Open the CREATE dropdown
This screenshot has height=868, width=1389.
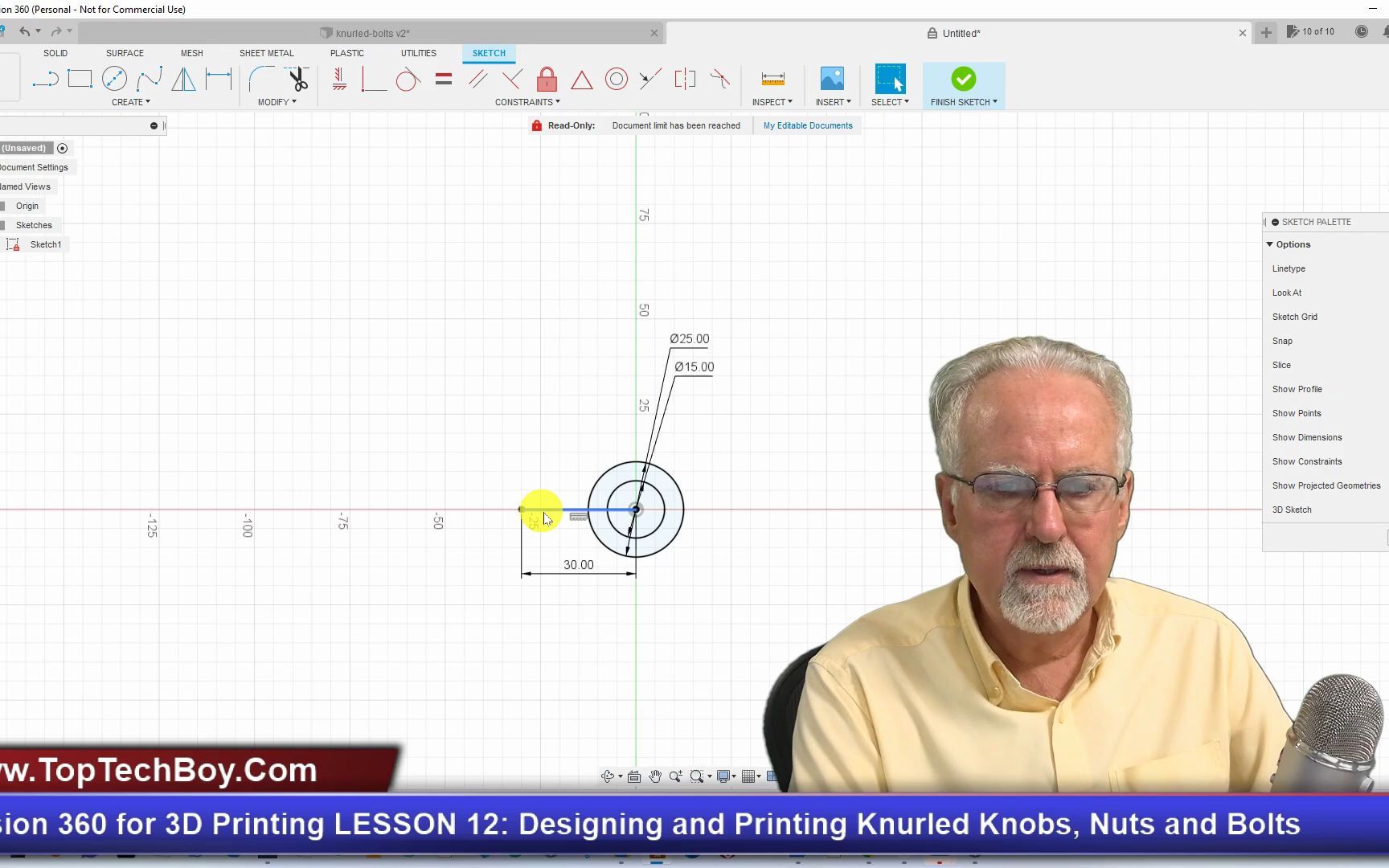130,102
